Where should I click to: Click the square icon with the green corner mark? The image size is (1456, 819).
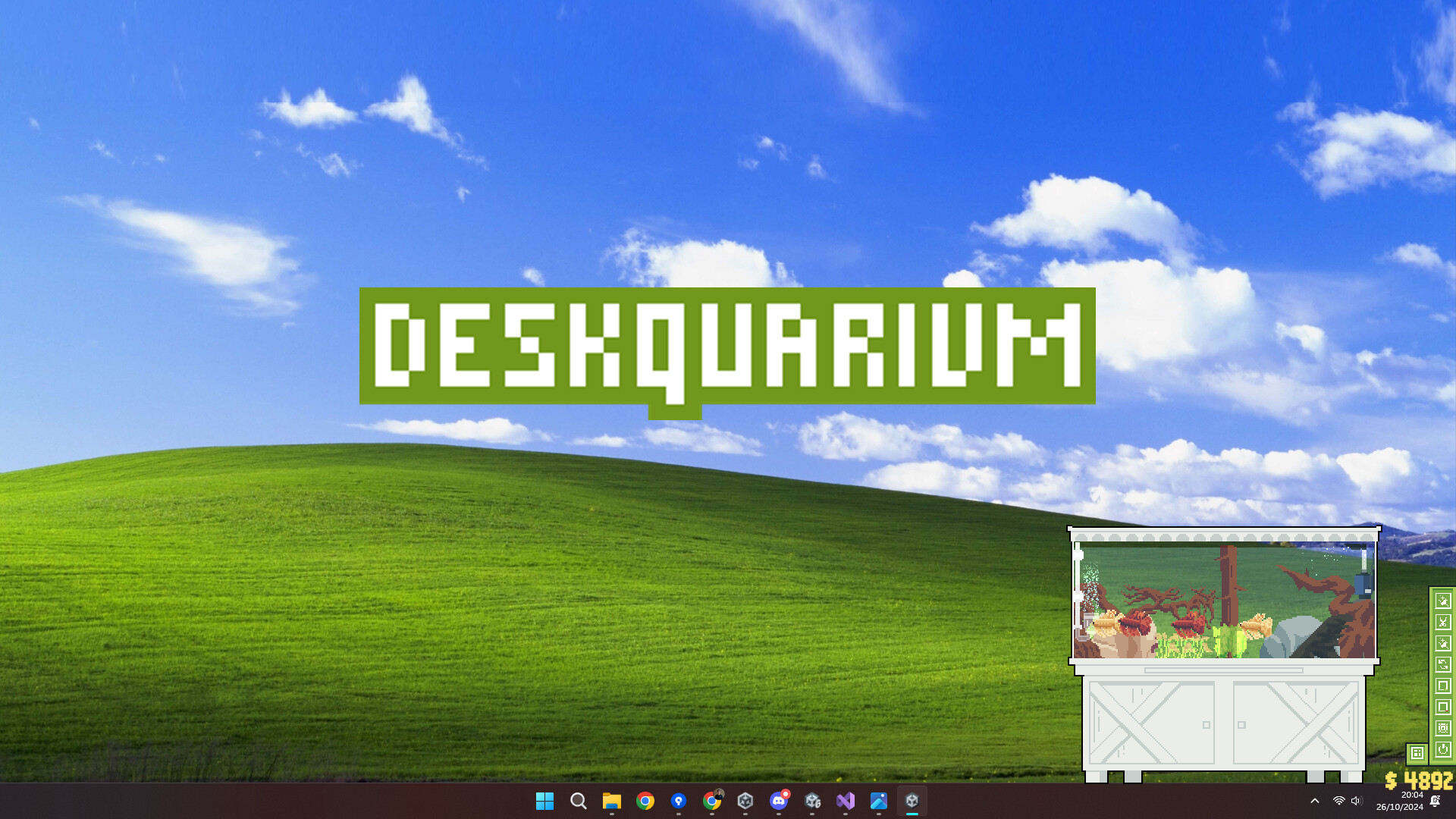coord(1443,686)
